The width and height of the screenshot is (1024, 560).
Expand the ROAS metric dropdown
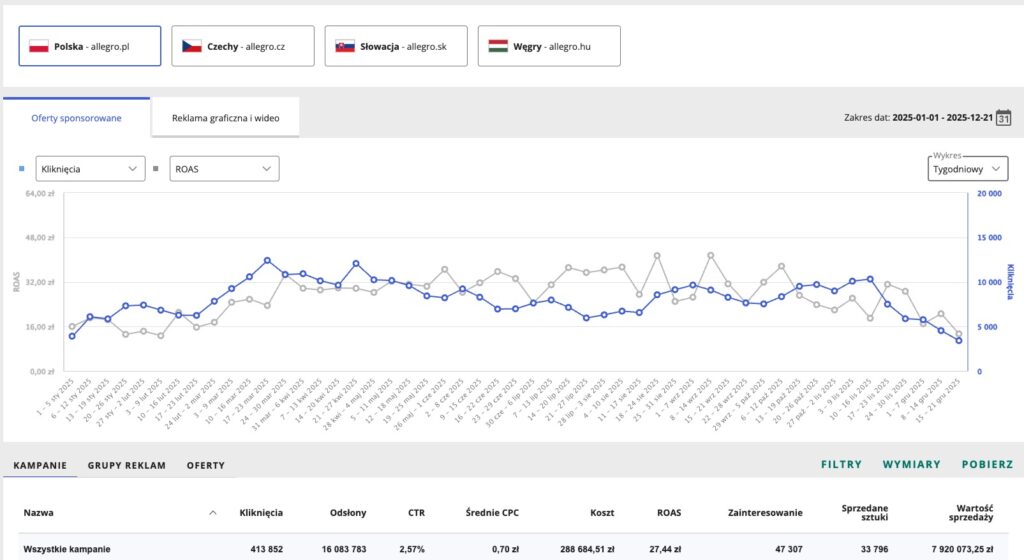(x=224, y=169)
